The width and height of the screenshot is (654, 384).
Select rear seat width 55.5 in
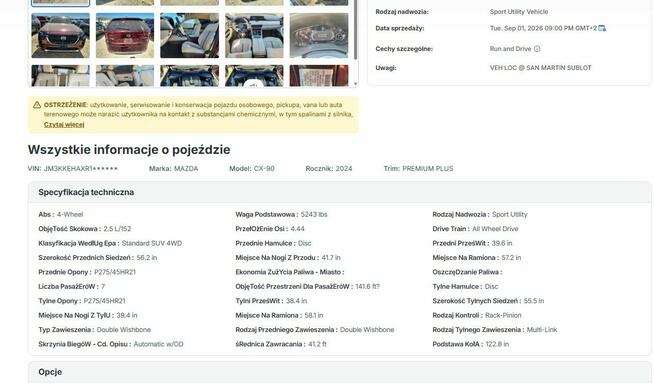point(534,301)
